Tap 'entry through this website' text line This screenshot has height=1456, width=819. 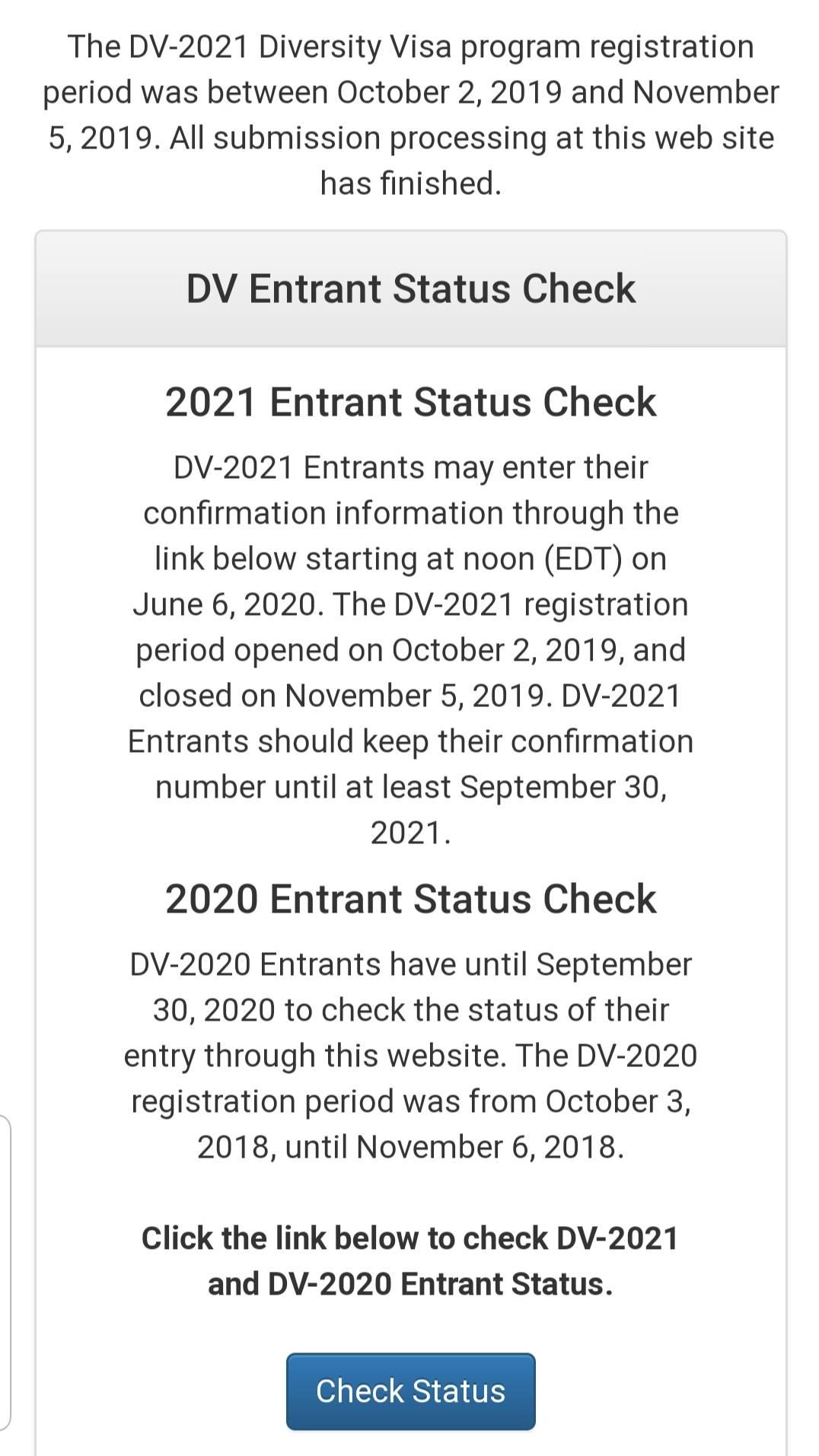314,1056
